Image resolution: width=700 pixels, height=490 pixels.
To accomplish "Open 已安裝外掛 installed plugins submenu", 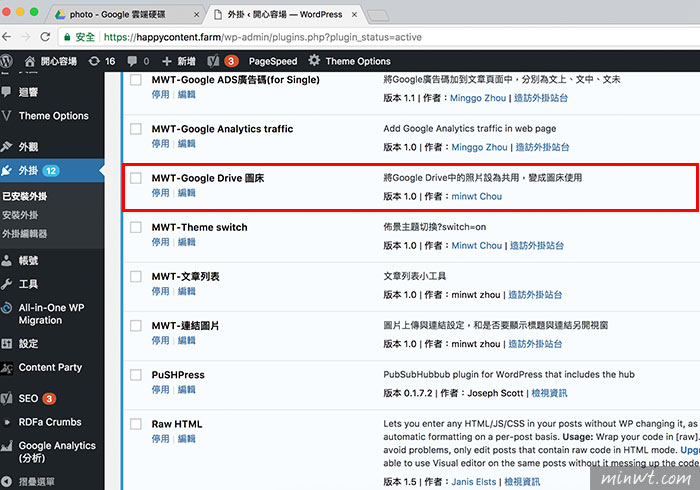I will (x=25, y=196).
